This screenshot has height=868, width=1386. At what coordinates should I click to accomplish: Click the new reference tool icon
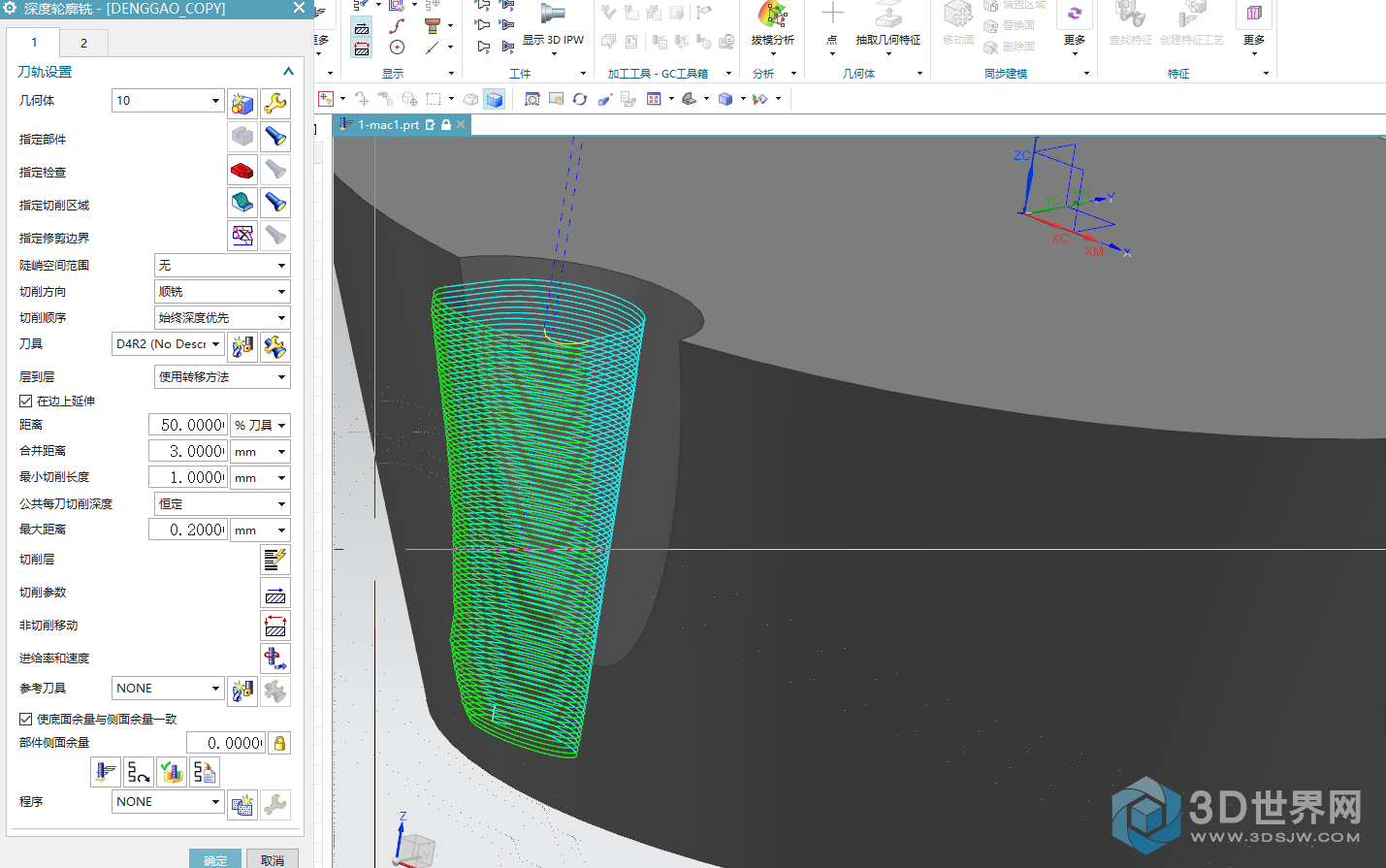(x=242, y=691)
